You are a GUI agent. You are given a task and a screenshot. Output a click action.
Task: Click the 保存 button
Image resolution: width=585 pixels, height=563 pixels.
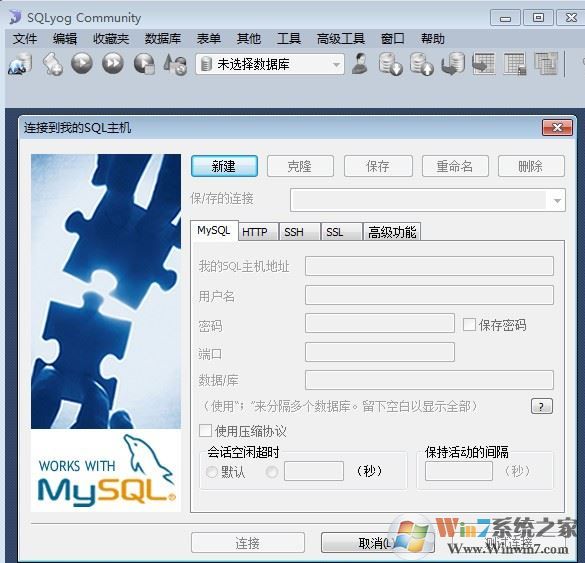click(x=378, y=166)
